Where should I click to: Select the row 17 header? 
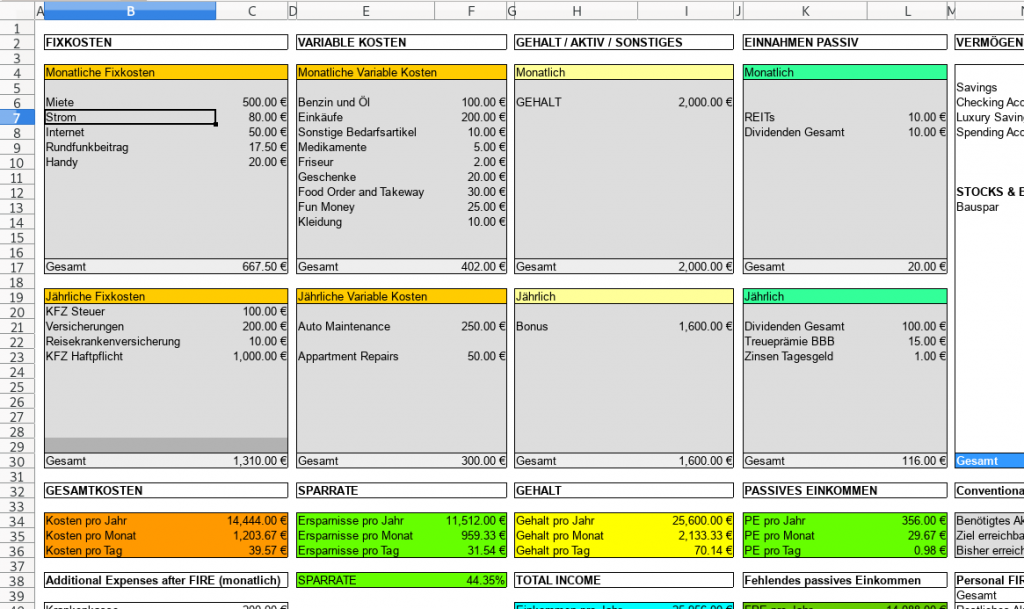click(17, 267)
